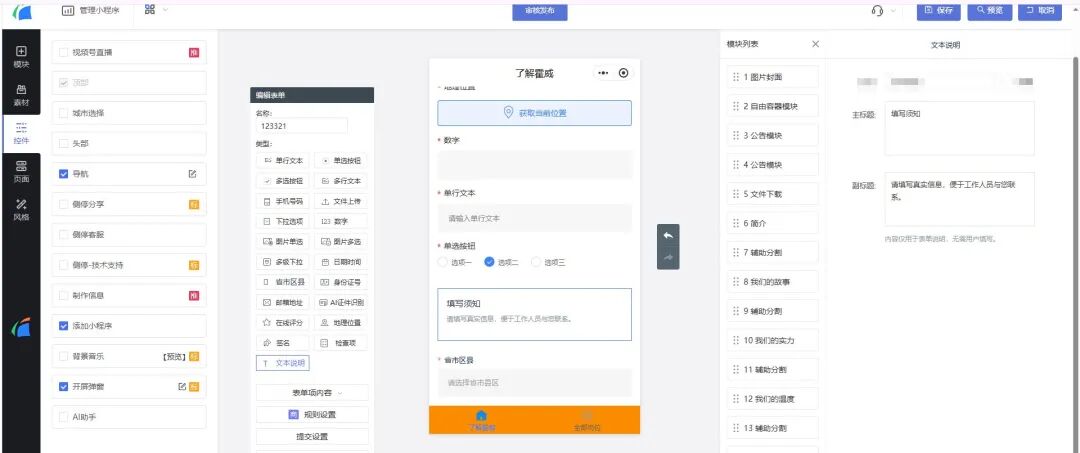Click the 预览 button in top bar
The width and height of the screenshot is (1080, 453).
990,10
